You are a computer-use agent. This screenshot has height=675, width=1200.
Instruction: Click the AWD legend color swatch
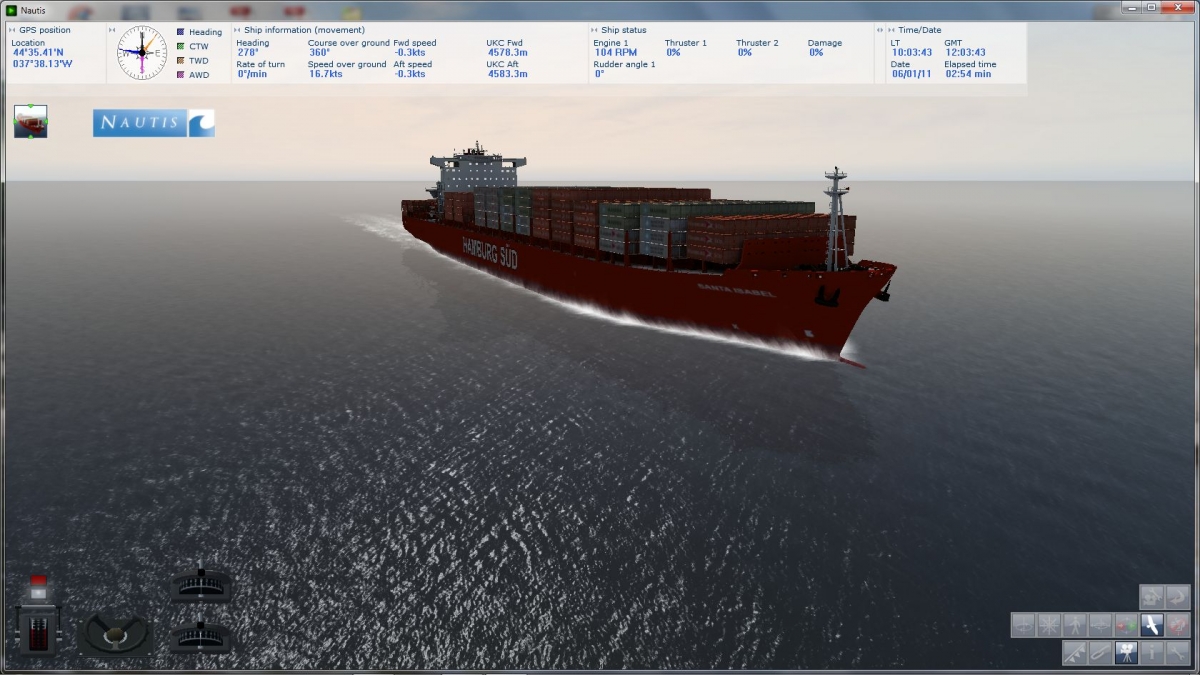click(180, 74)
